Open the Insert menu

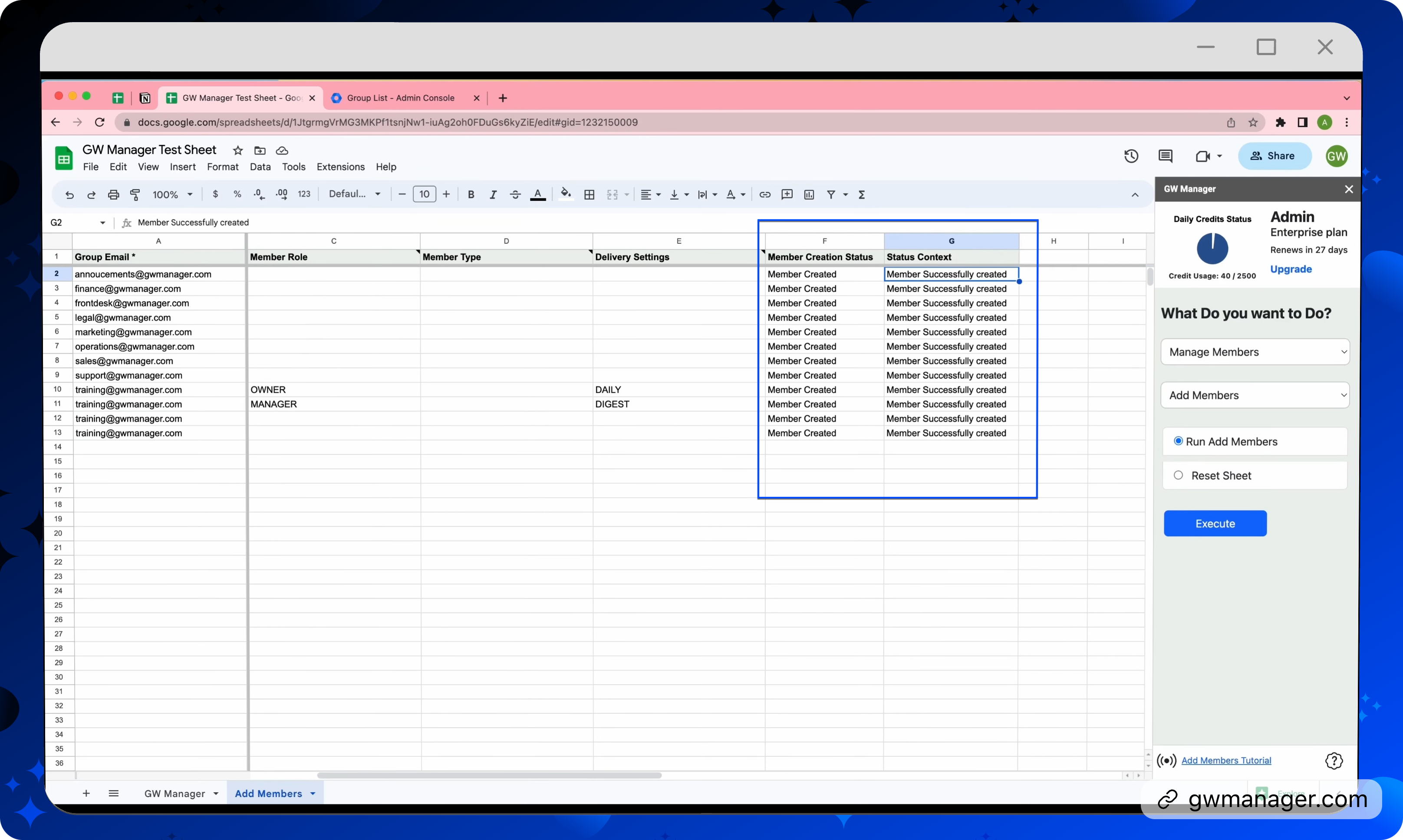[x=182, y=167]
